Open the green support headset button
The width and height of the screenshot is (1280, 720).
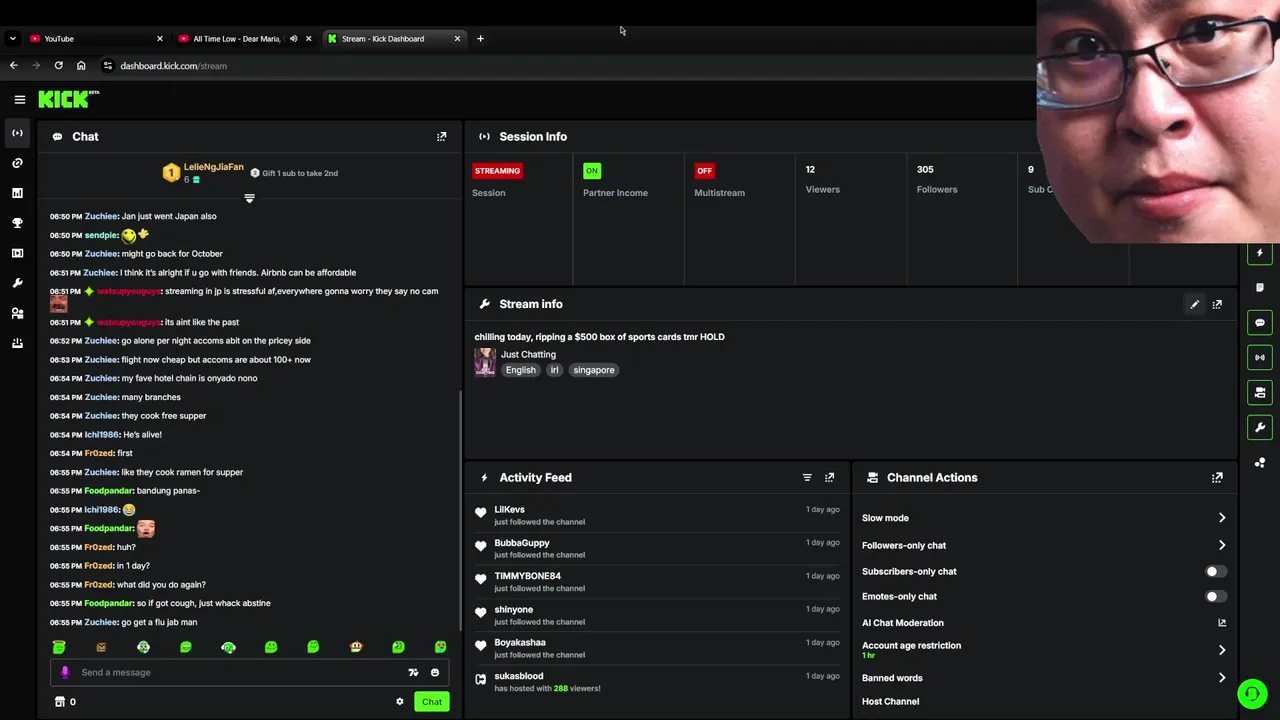click(1251, 693)
